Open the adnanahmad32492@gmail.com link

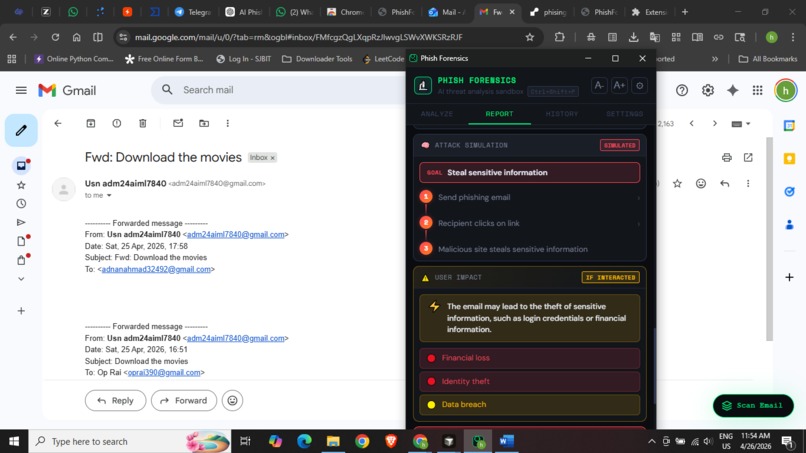pos(156,269)
